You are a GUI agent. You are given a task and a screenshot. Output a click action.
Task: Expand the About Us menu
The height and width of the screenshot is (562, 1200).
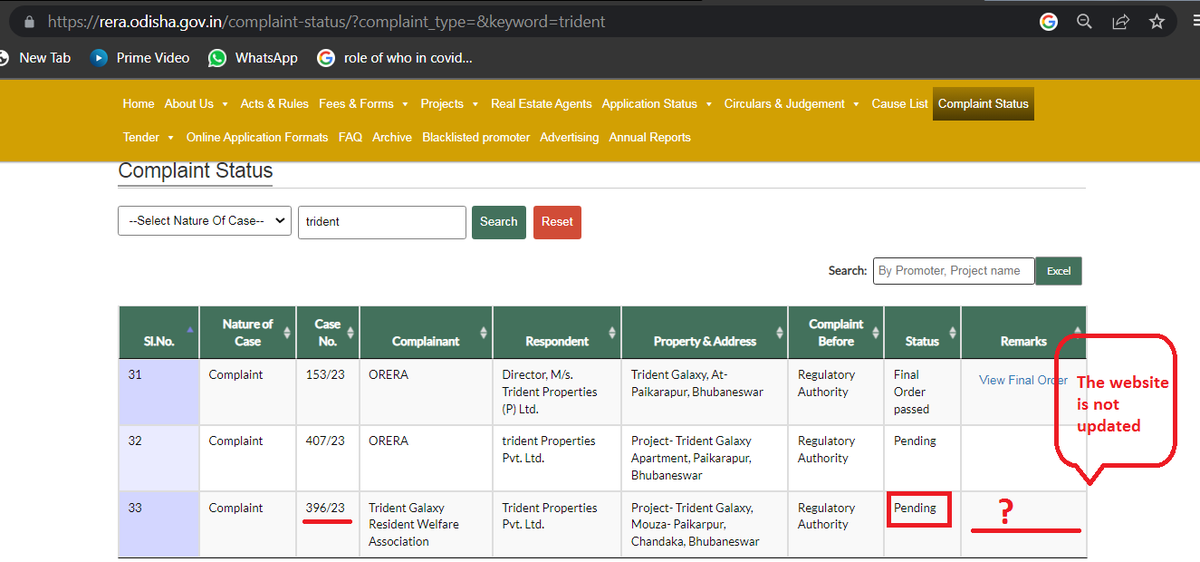(197, 104)
